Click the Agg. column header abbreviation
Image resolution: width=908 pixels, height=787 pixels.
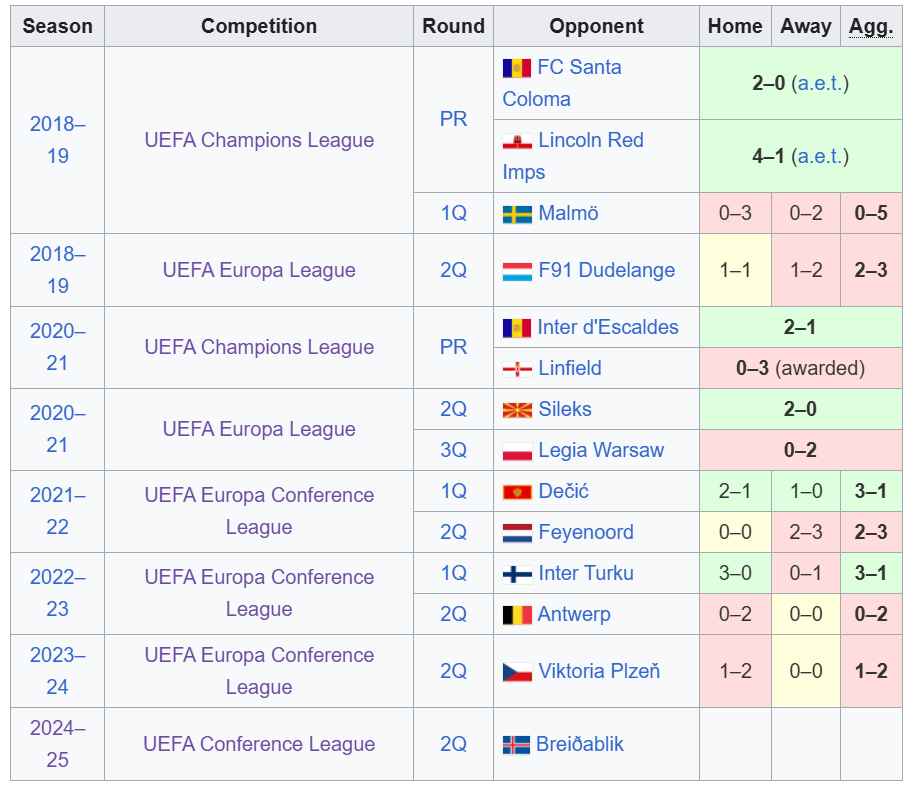tap(870, 27)
